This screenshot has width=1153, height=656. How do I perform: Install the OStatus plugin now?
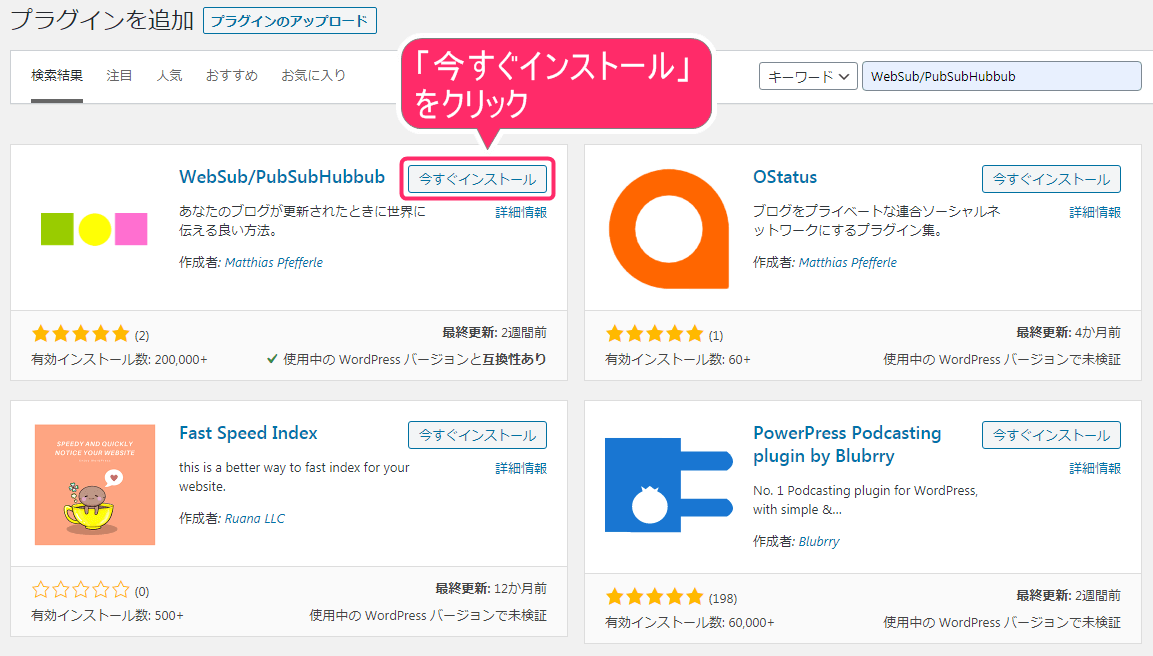pyautogui.click(x=1051, y=179)
